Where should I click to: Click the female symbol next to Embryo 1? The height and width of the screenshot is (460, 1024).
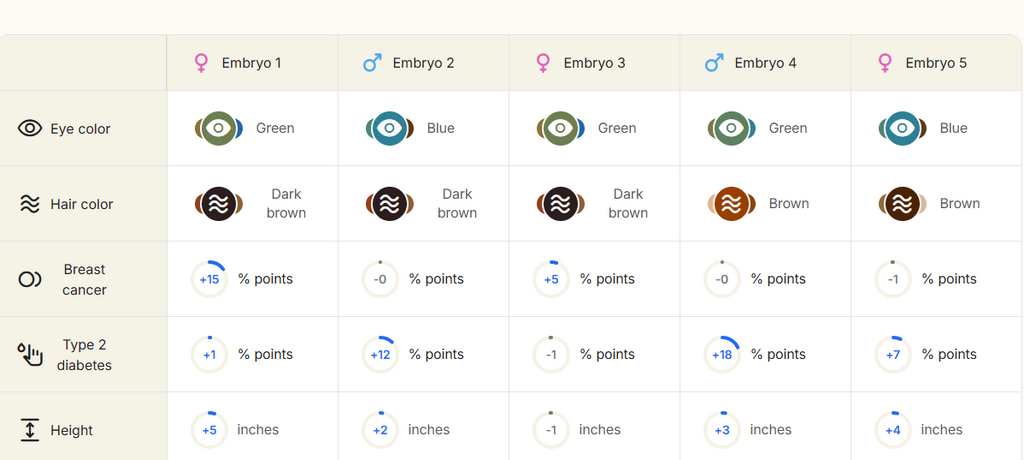coord(201,63)
